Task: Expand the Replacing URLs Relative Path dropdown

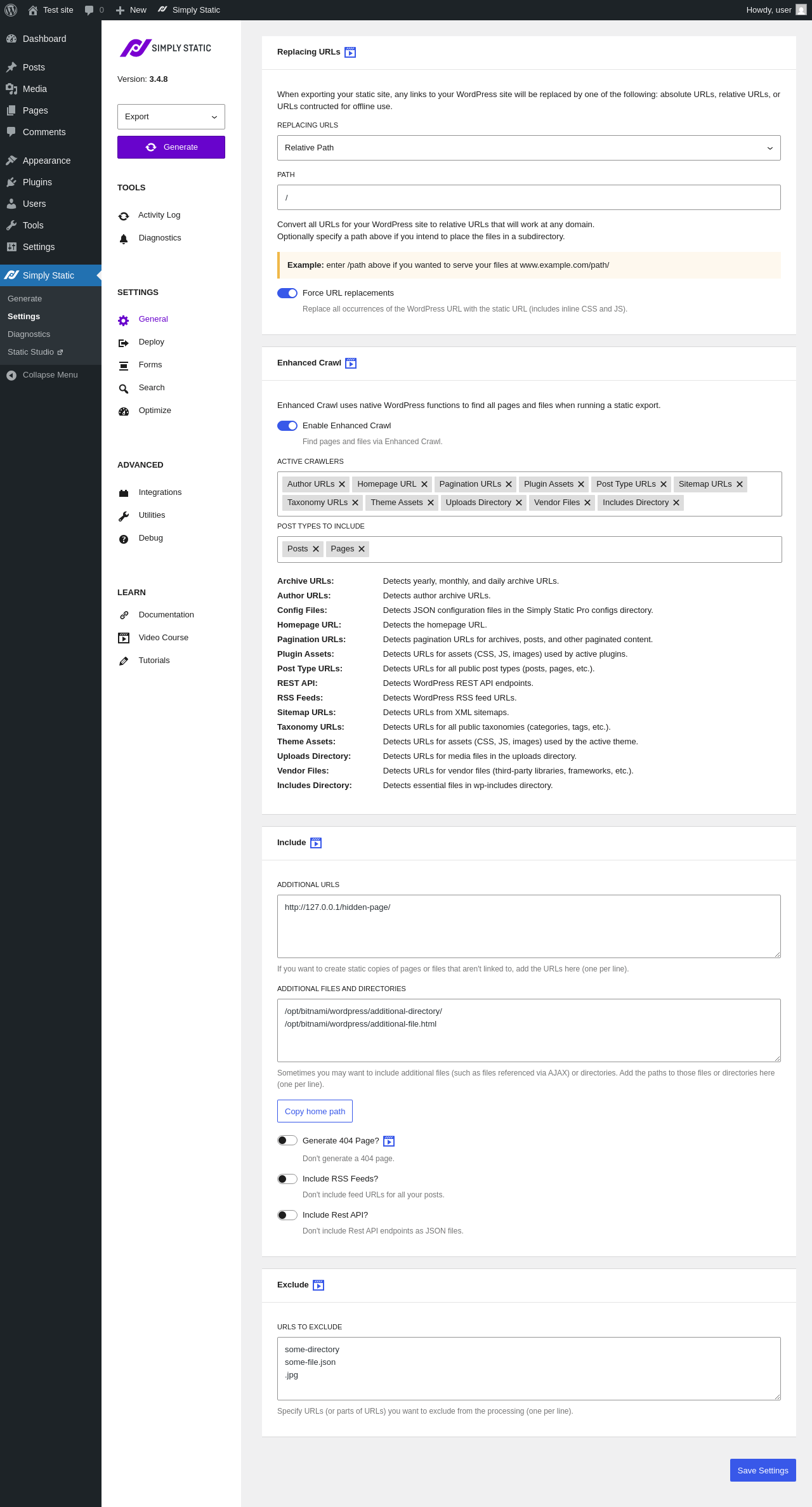Action: pyautogui.click(x=528, y=148)
